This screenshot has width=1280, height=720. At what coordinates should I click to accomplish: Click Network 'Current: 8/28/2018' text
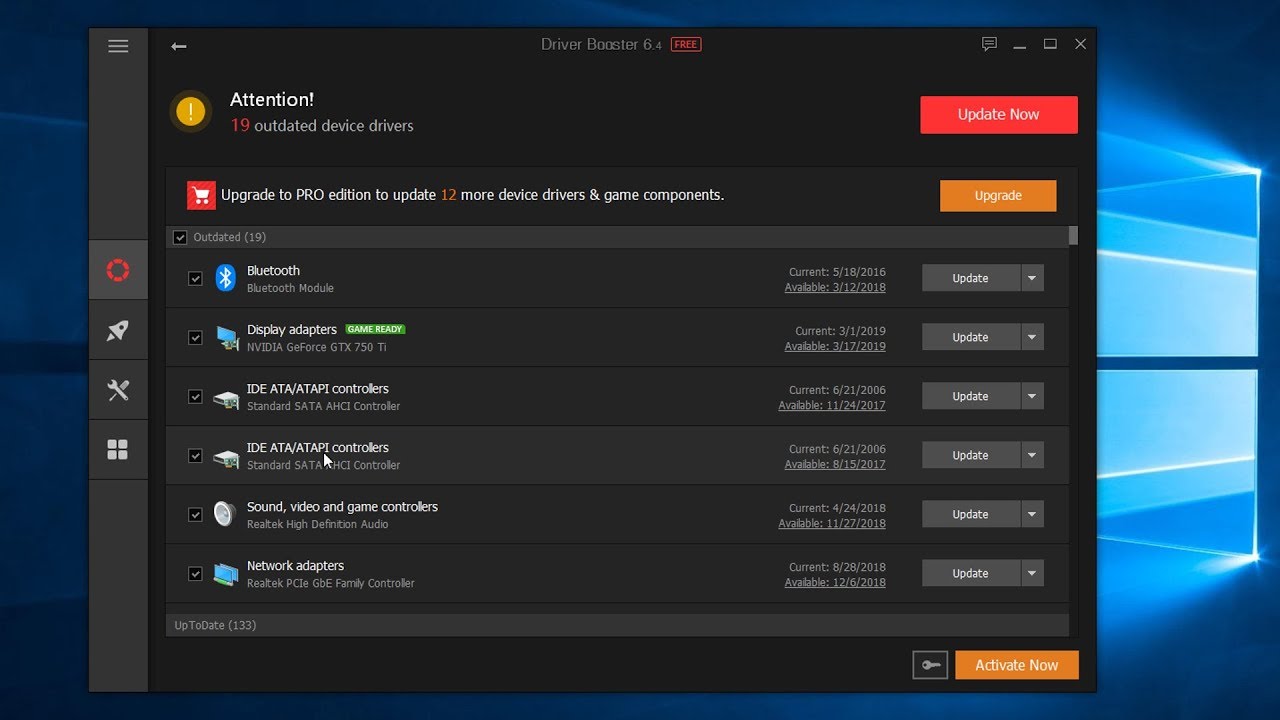point(837,567)
